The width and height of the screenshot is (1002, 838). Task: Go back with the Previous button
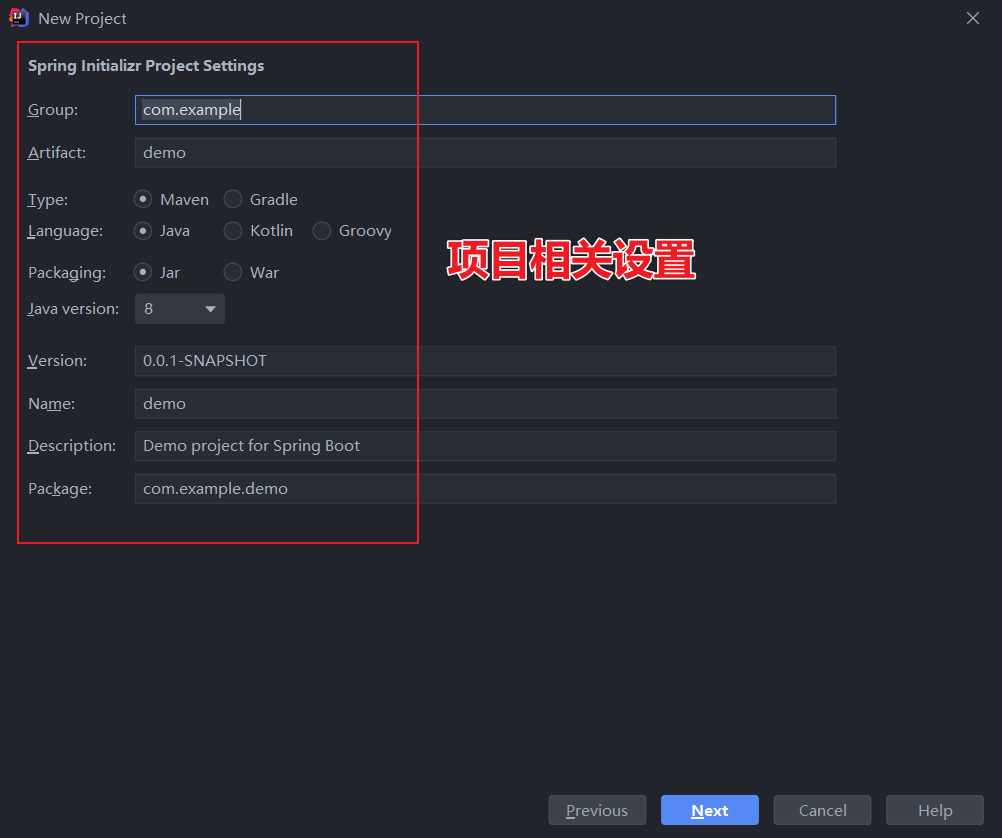597,811
